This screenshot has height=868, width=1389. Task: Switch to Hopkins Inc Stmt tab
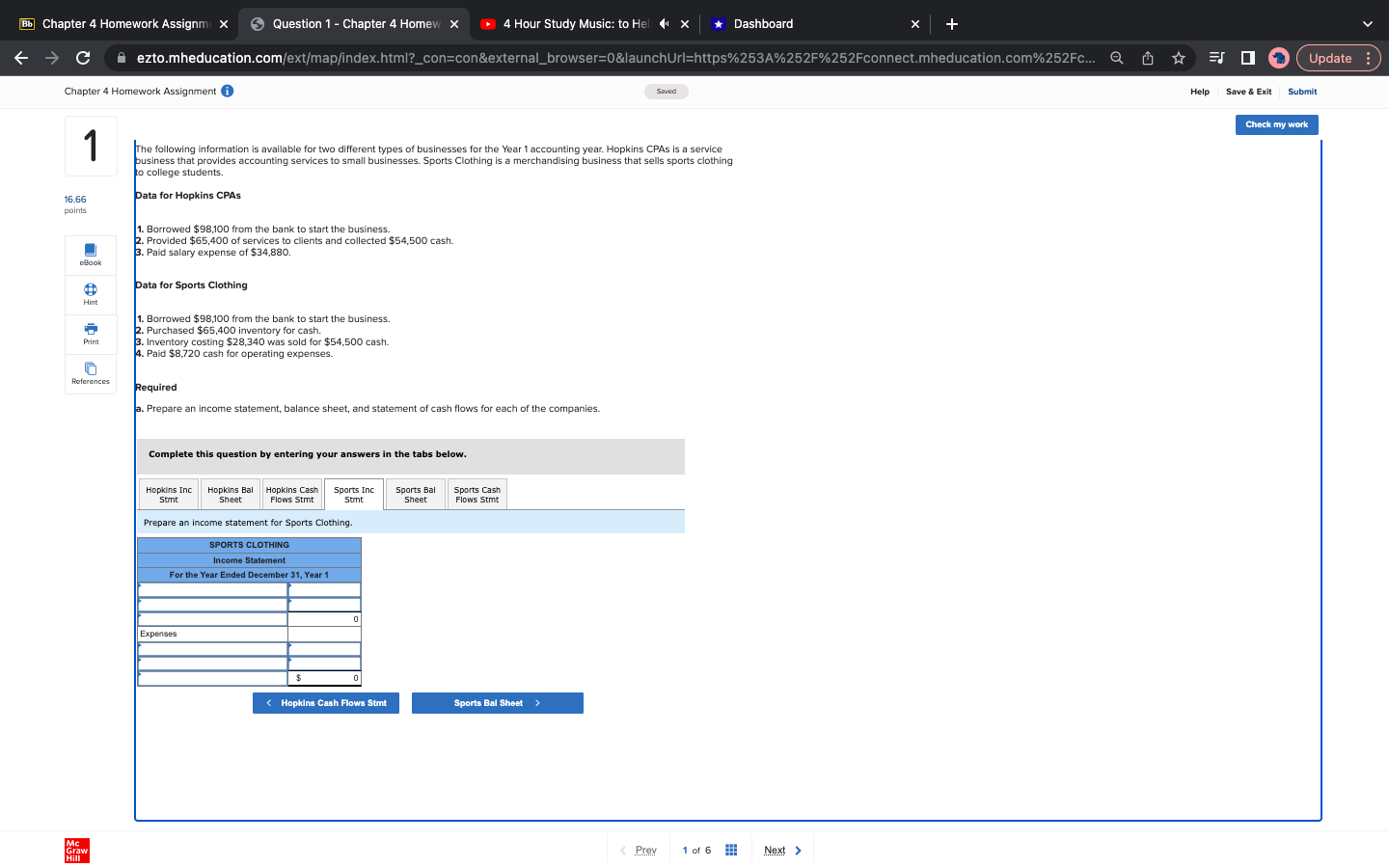169,495
